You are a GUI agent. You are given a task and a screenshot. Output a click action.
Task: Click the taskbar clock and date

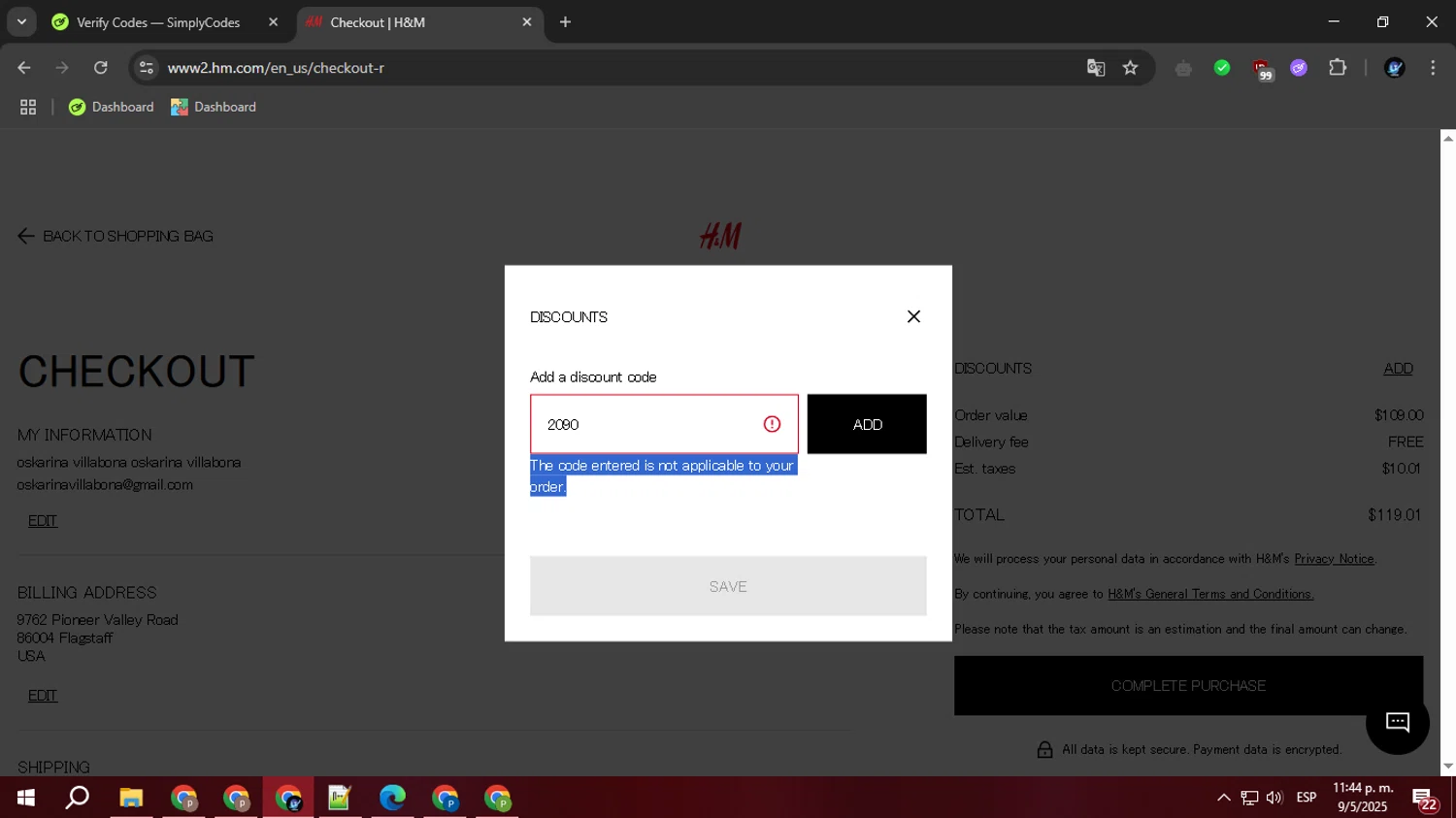[1363, 798]
